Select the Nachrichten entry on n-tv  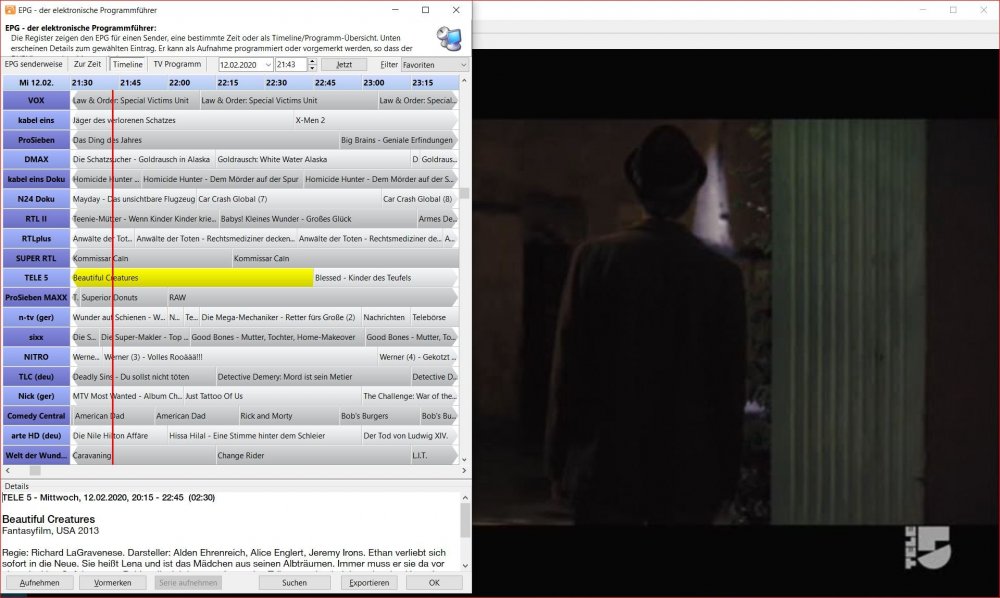click(385, 317)
